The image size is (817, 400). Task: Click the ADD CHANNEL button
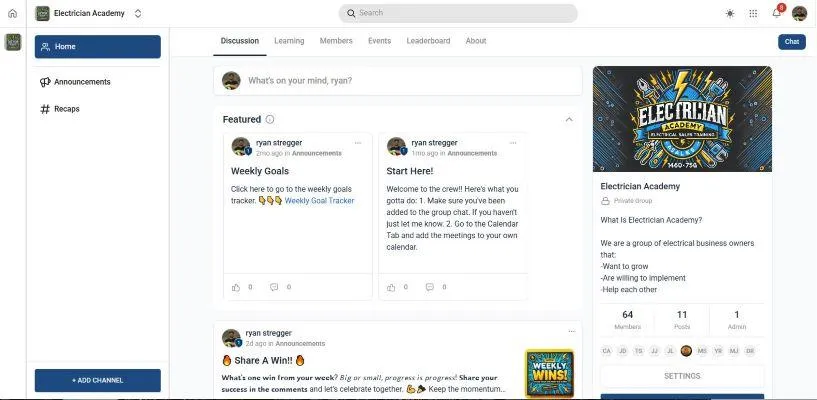coord(98,380)
